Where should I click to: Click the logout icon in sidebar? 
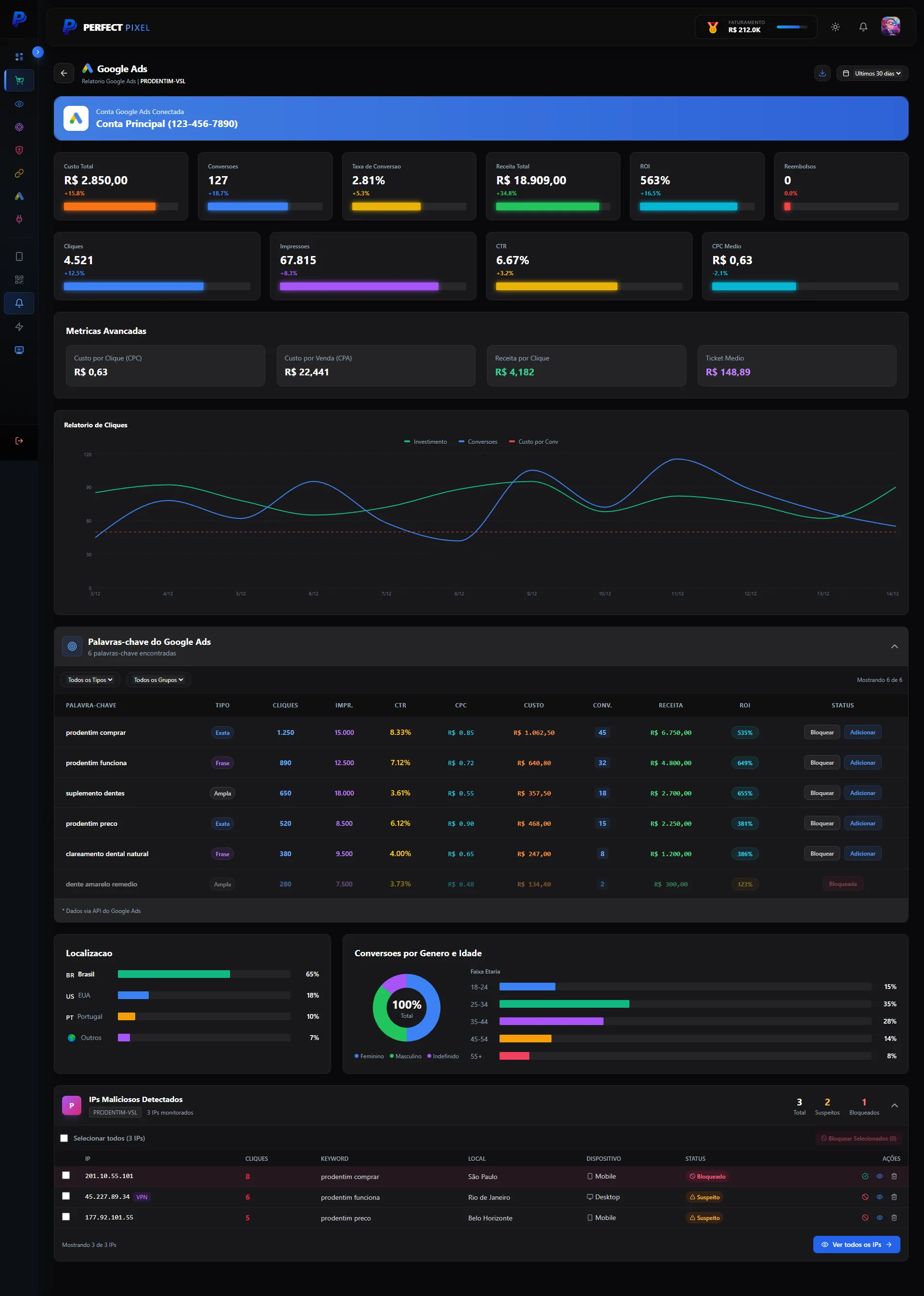(19, 441)
